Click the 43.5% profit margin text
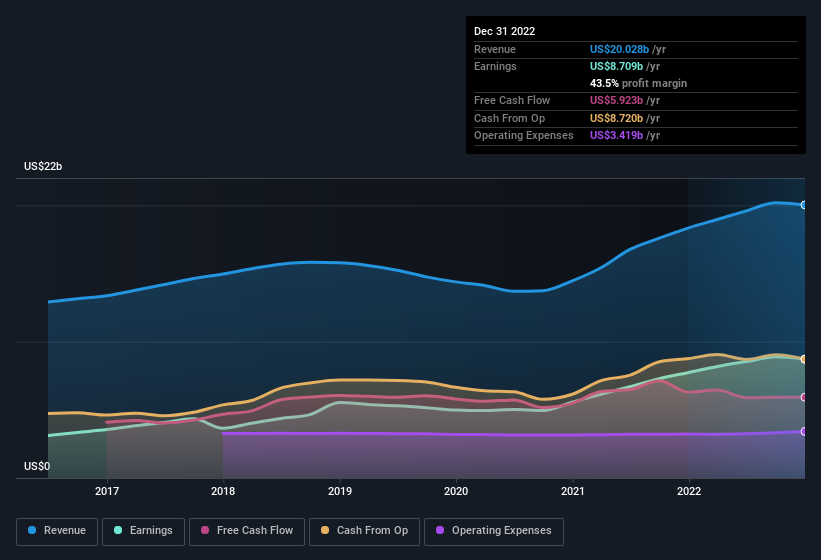Image resolution: width=821 pixels, height=560 pixels. [638, 83]
